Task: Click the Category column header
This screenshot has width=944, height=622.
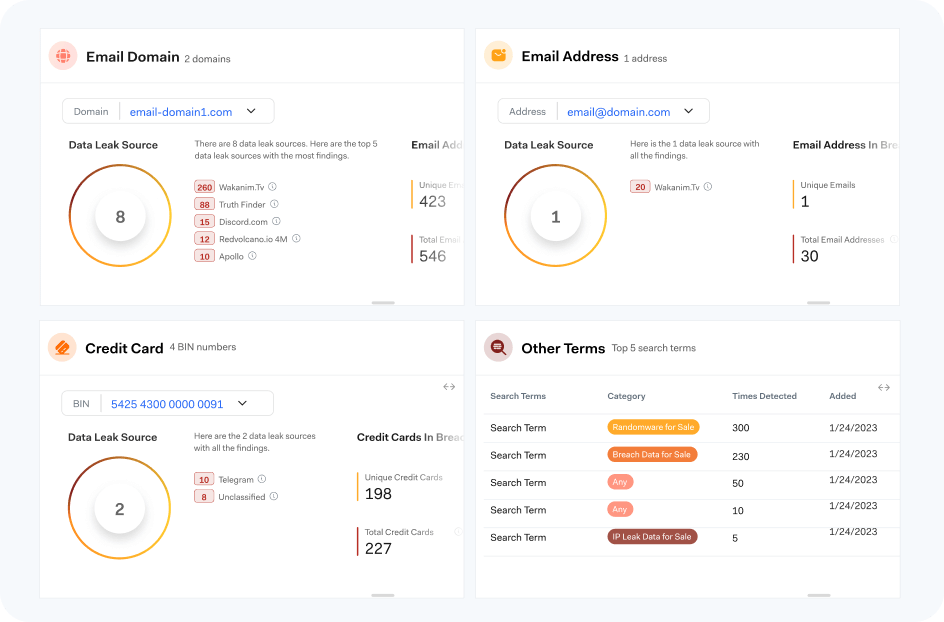Action: (x=626, y=396)
